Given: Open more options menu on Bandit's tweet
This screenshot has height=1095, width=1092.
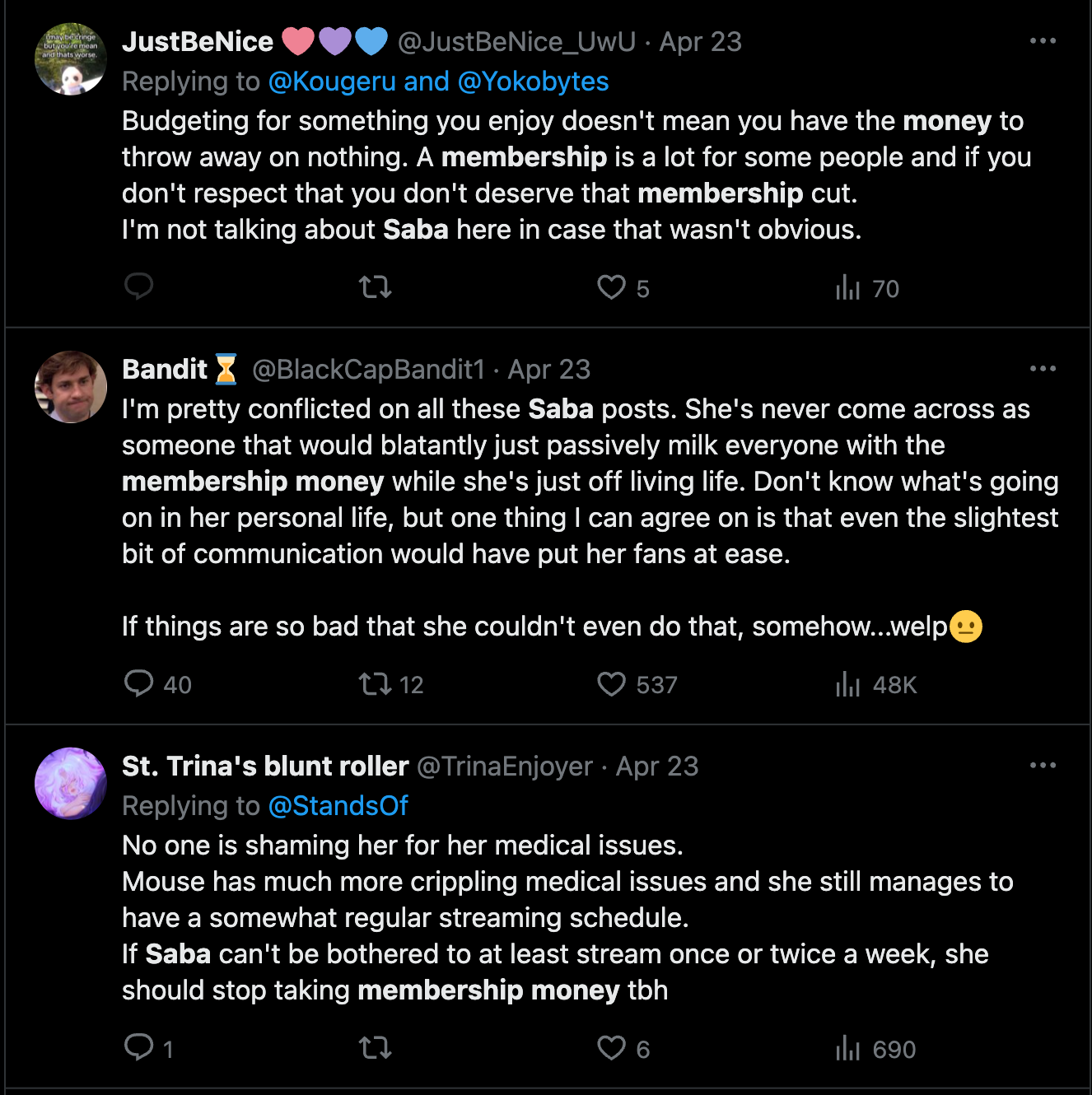Looking at the screenshot, I should coord(1043,368).
